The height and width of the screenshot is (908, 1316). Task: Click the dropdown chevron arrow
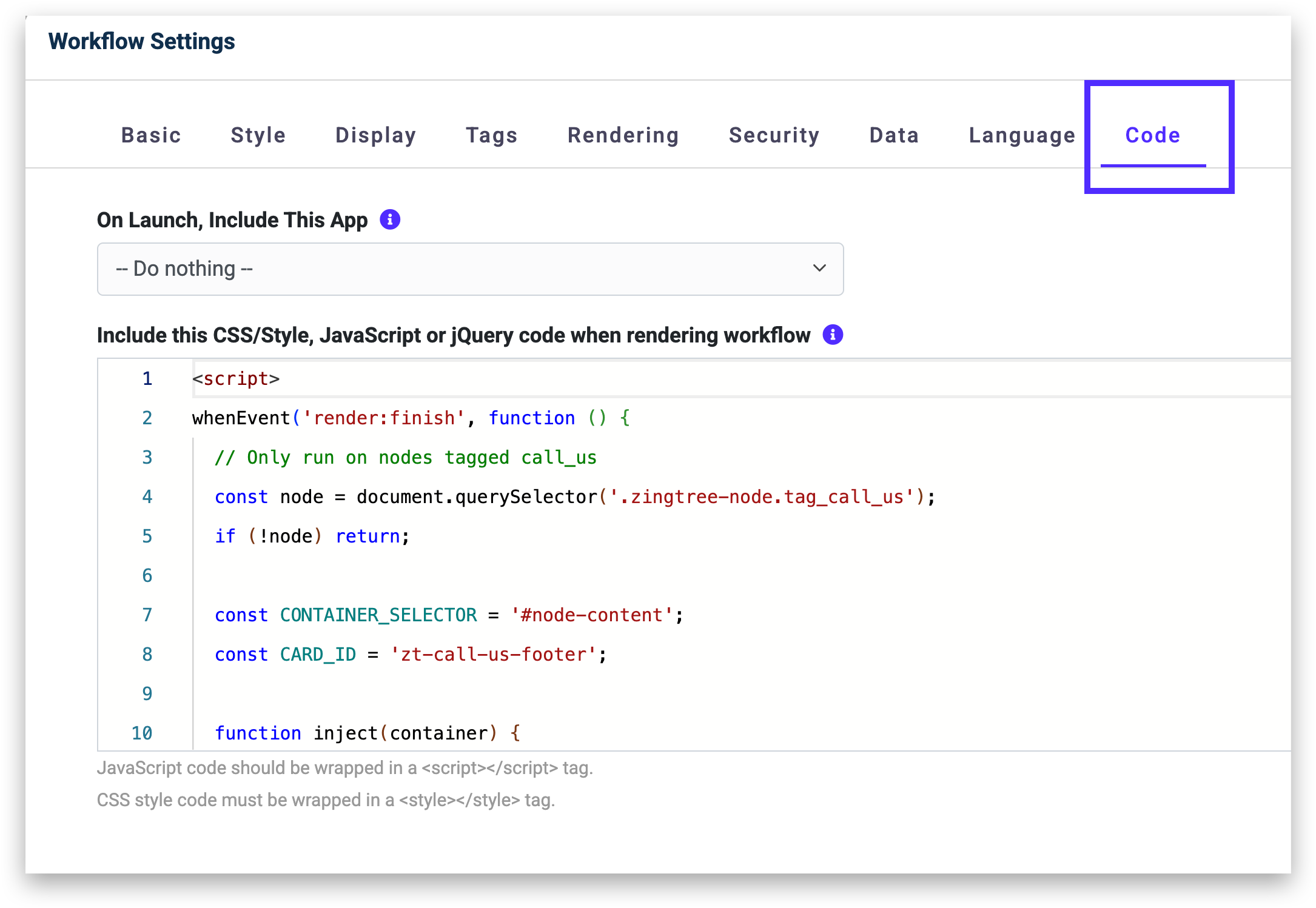pos(819,269)
